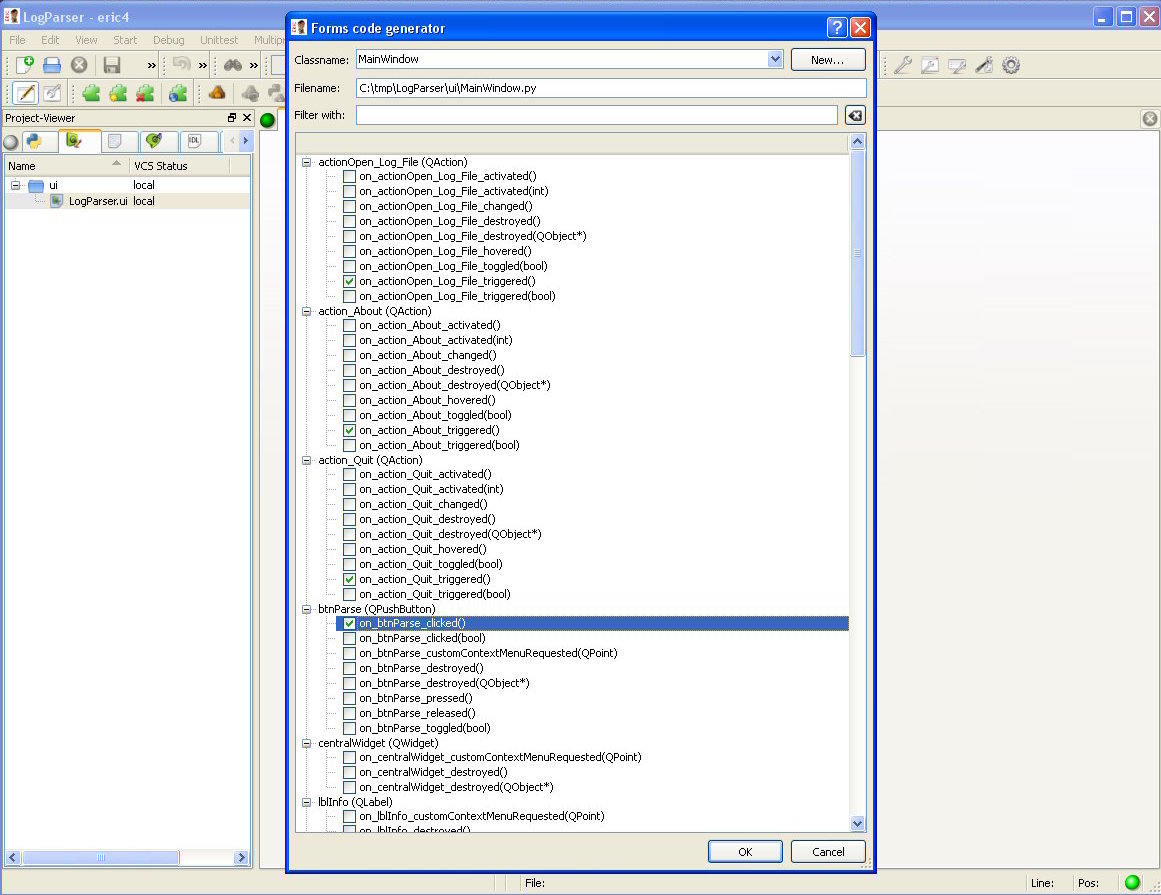Viewport: 1161px width, 895px height.
Task: Click the binoculars search icon
Action: pyautogui.click(x=233, y=65)
